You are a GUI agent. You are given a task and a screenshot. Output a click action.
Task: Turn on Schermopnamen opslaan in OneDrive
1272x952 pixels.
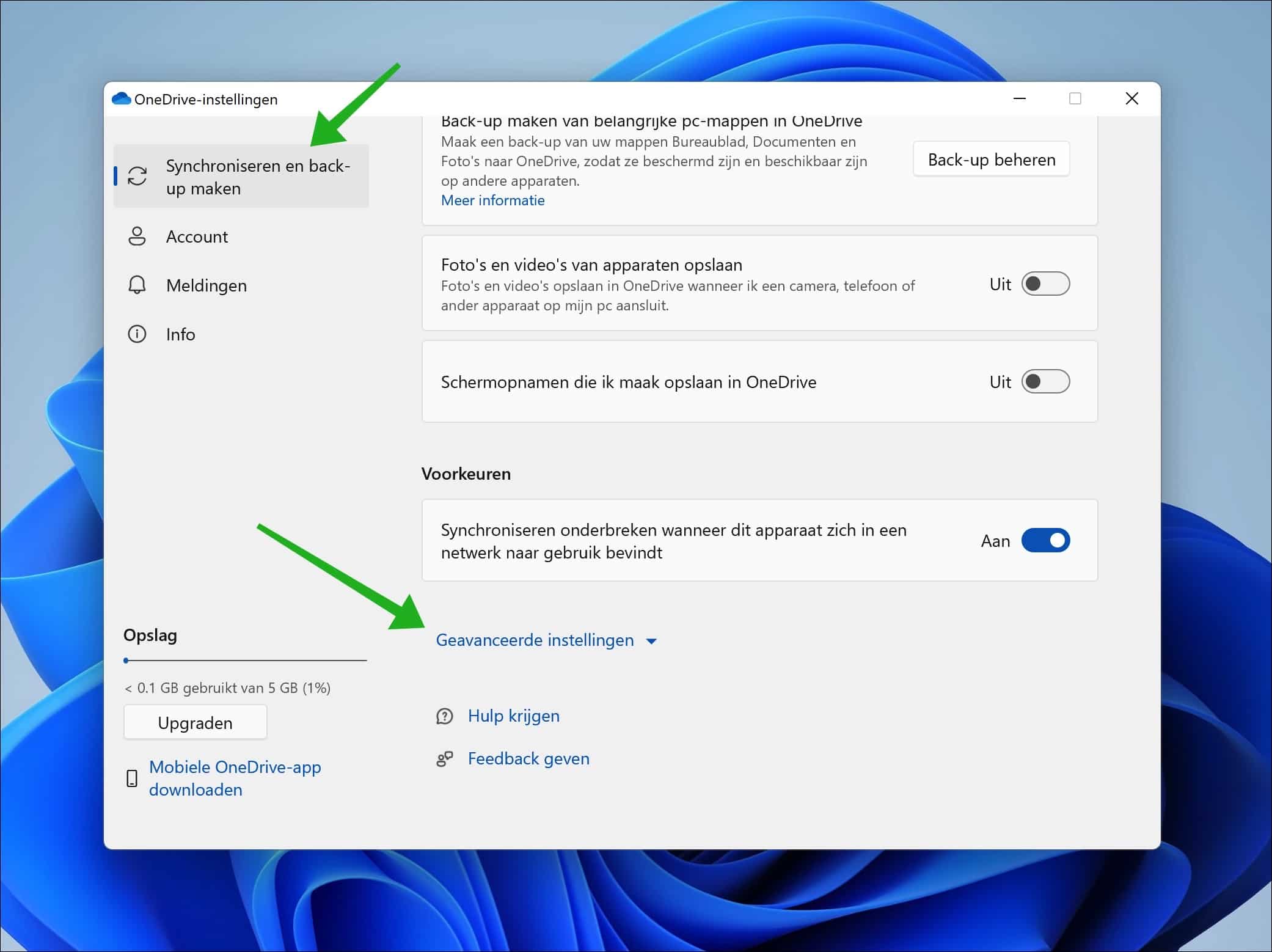pos(1046,381)
